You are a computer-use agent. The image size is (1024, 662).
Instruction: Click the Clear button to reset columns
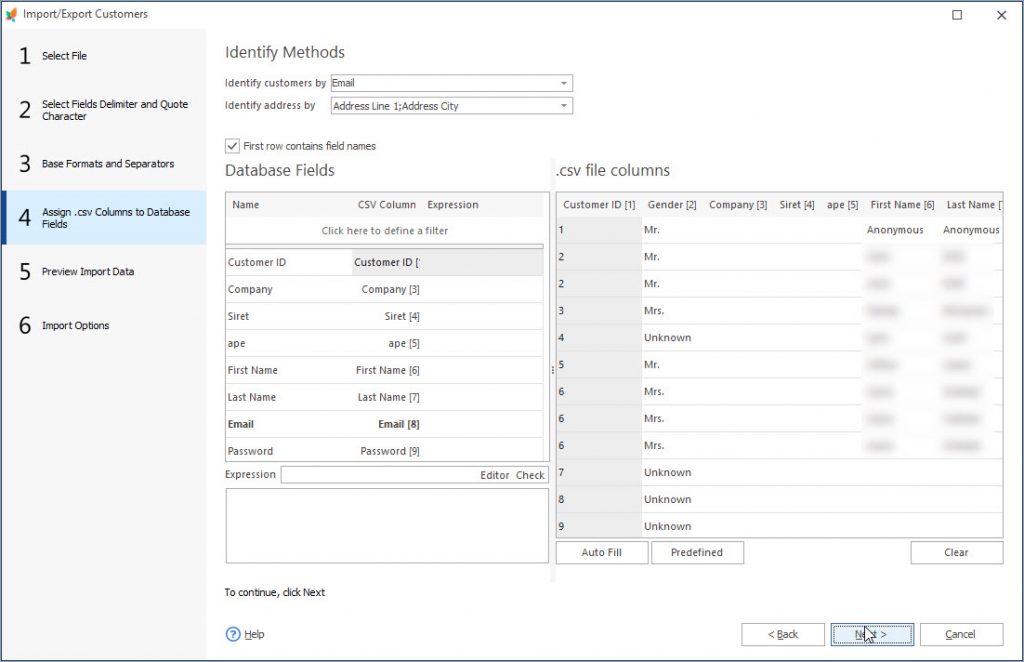tap(956, 552)
